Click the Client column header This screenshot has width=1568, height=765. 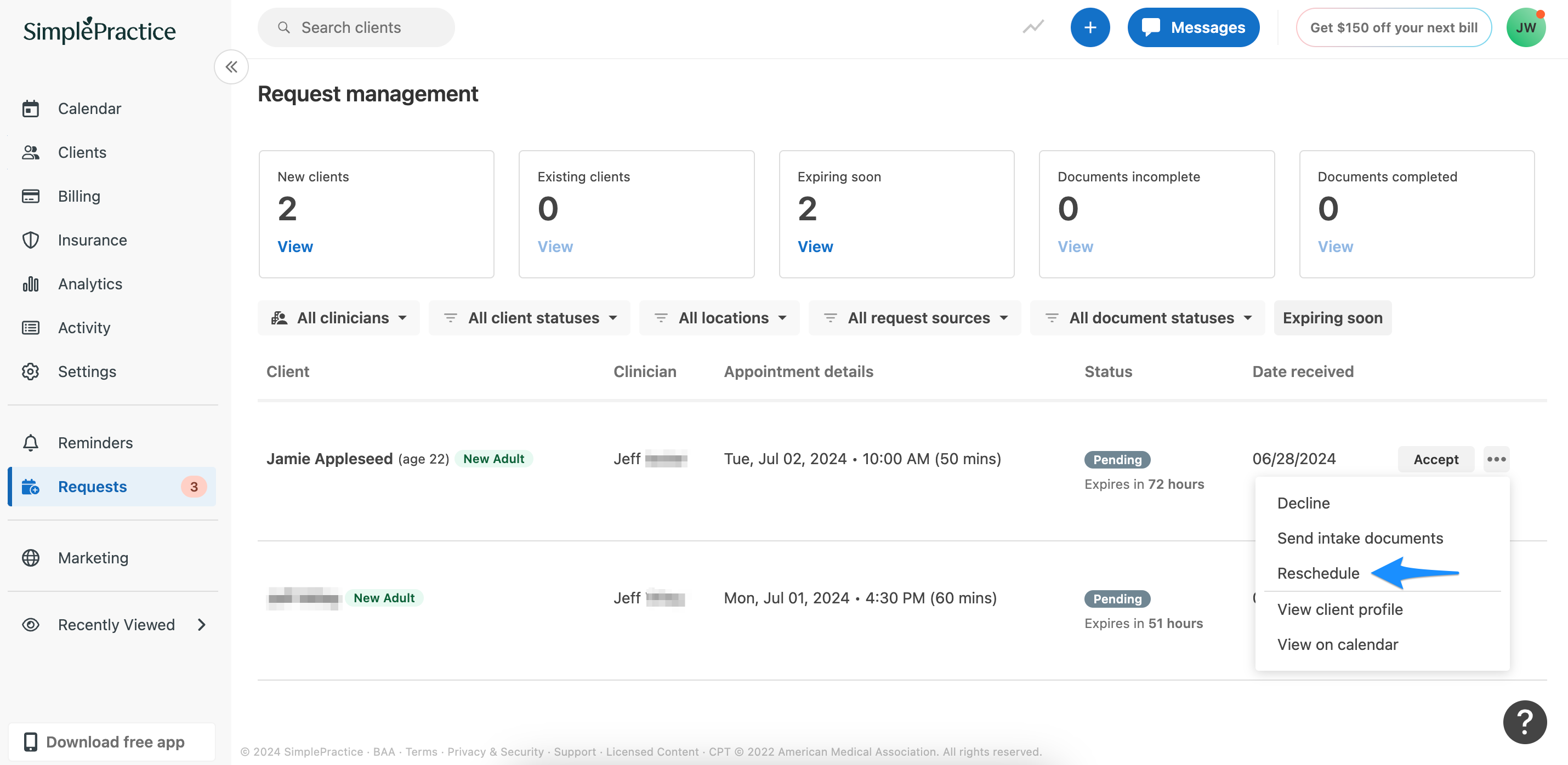[288, 371]
